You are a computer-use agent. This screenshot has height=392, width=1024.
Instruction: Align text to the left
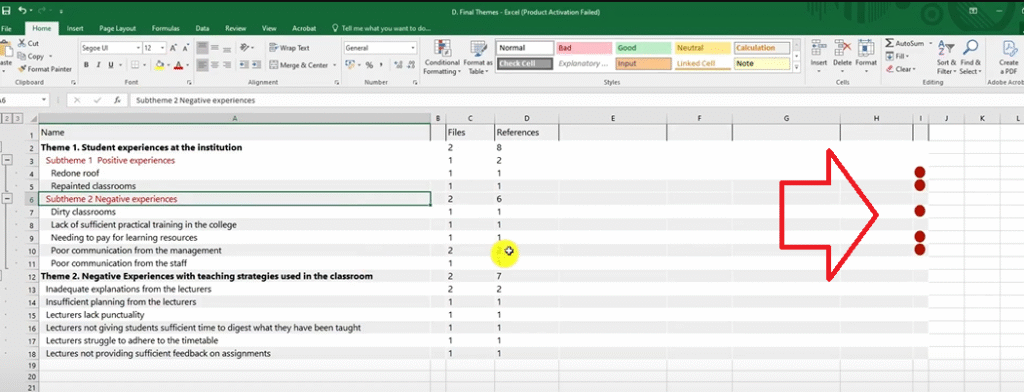[202, 65]
